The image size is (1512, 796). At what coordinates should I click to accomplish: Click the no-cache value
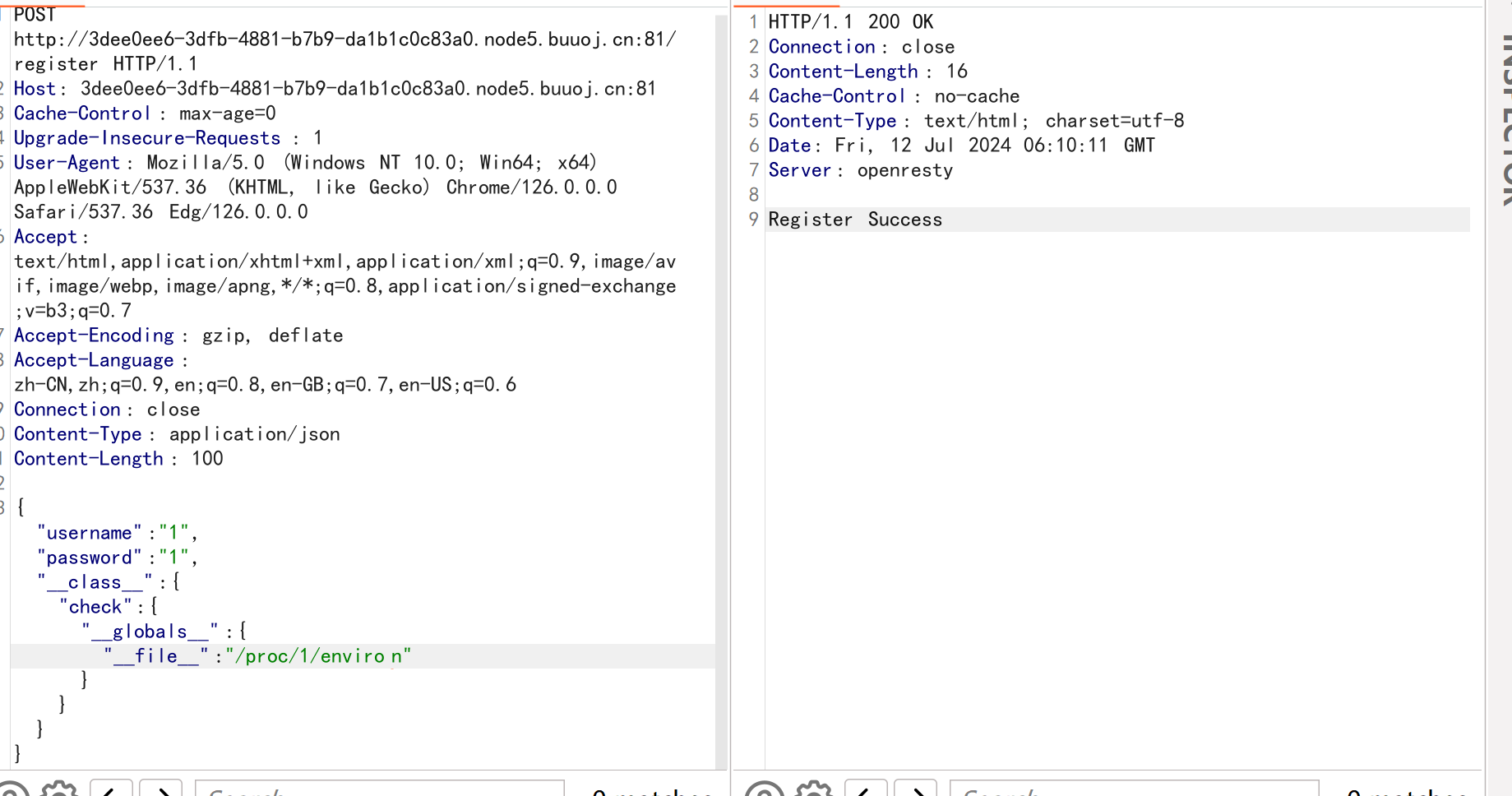pos(977,96)
